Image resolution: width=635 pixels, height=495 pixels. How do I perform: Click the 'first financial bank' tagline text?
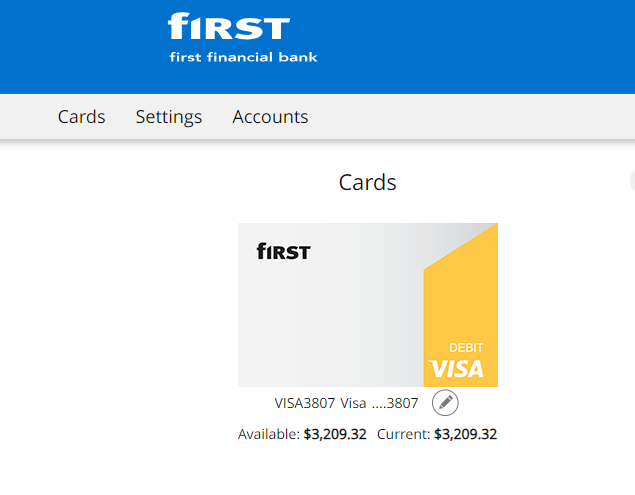coord(243,57)
